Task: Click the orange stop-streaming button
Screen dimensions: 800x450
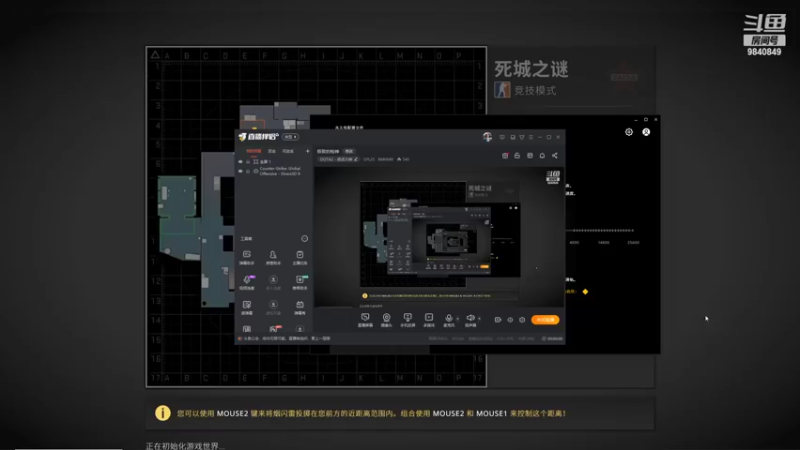Action: tap(545, 320)
